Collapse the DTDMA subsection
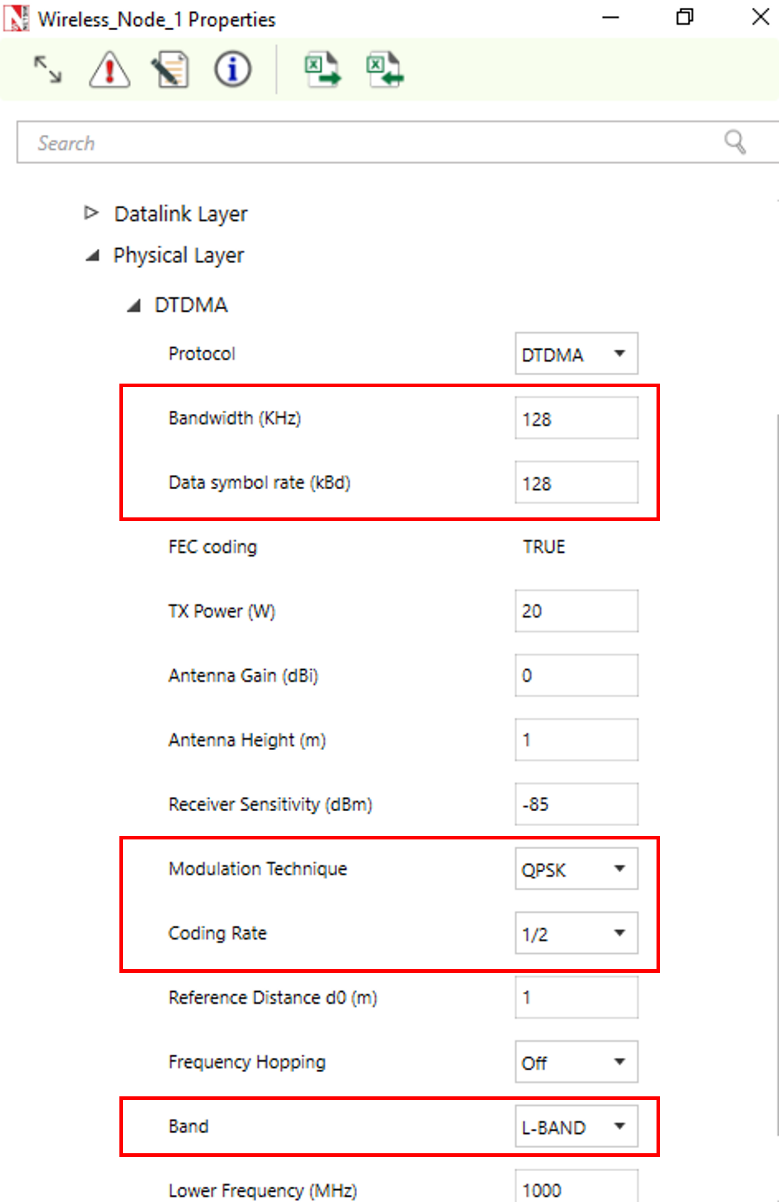Image resolution: width=779 pixels, height=1202 pixels. [133, 306]
